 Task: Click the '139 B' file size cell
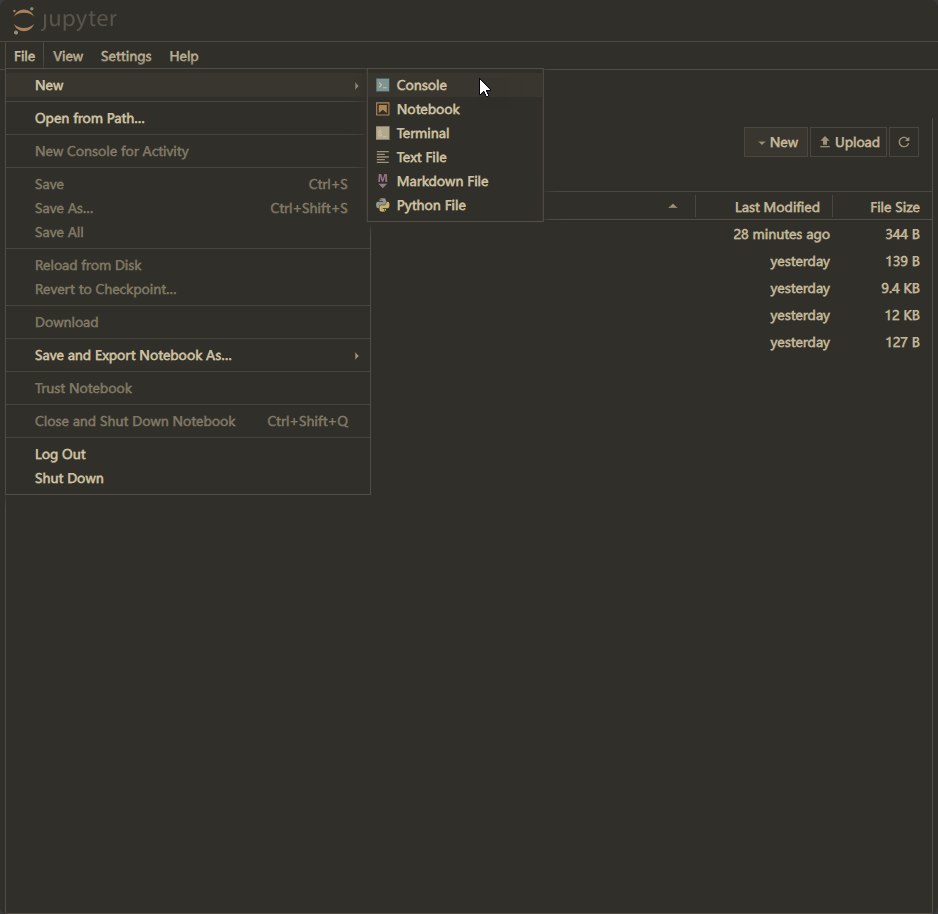coord(902,261)
